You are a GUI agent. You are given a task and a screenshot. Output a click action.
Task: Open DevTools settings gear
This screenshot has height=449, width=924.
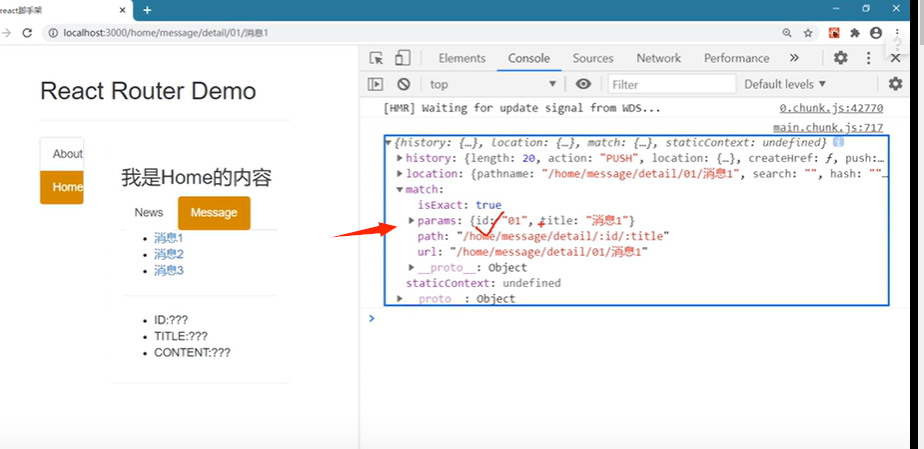pyautogui.click(x=840, y=58)
